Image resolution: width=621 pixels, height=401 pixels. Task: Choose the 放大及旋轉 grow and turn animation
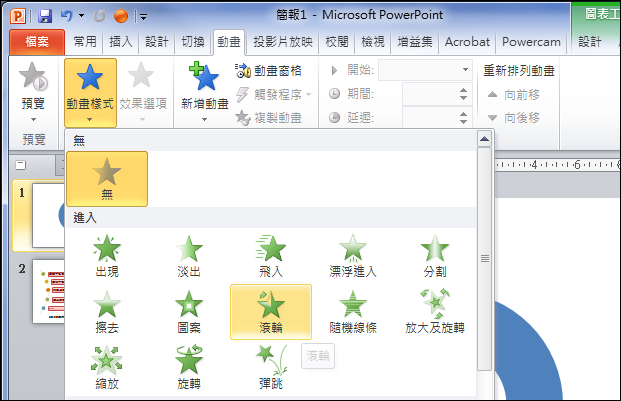tap(435, 312)
